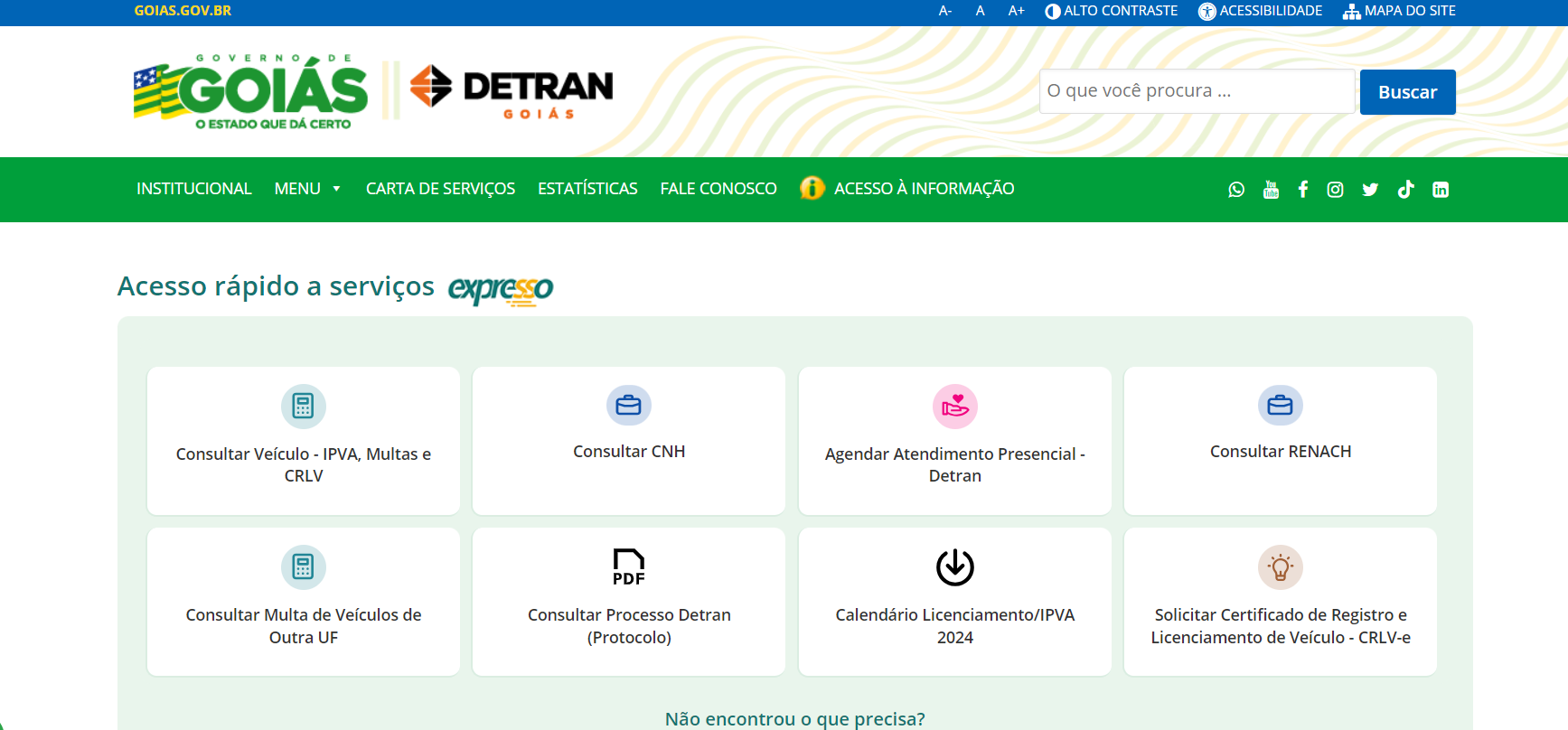The width and height of the screenshot is (1568, 730).
Task: Open the WhatsApp social icon
Action: point(1236,190)
